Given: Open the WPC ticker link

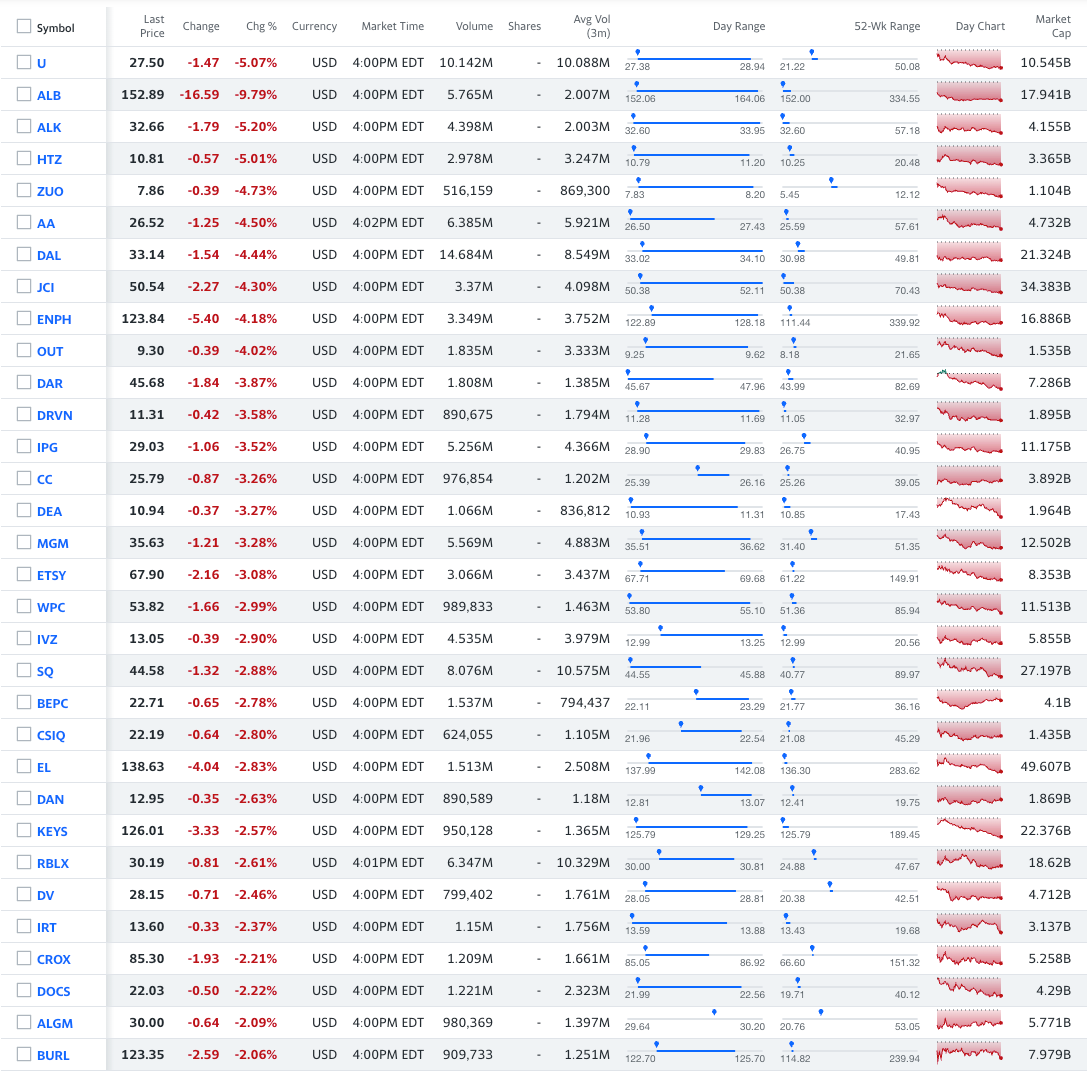Looking at the screenshot, I should point(51,607).
